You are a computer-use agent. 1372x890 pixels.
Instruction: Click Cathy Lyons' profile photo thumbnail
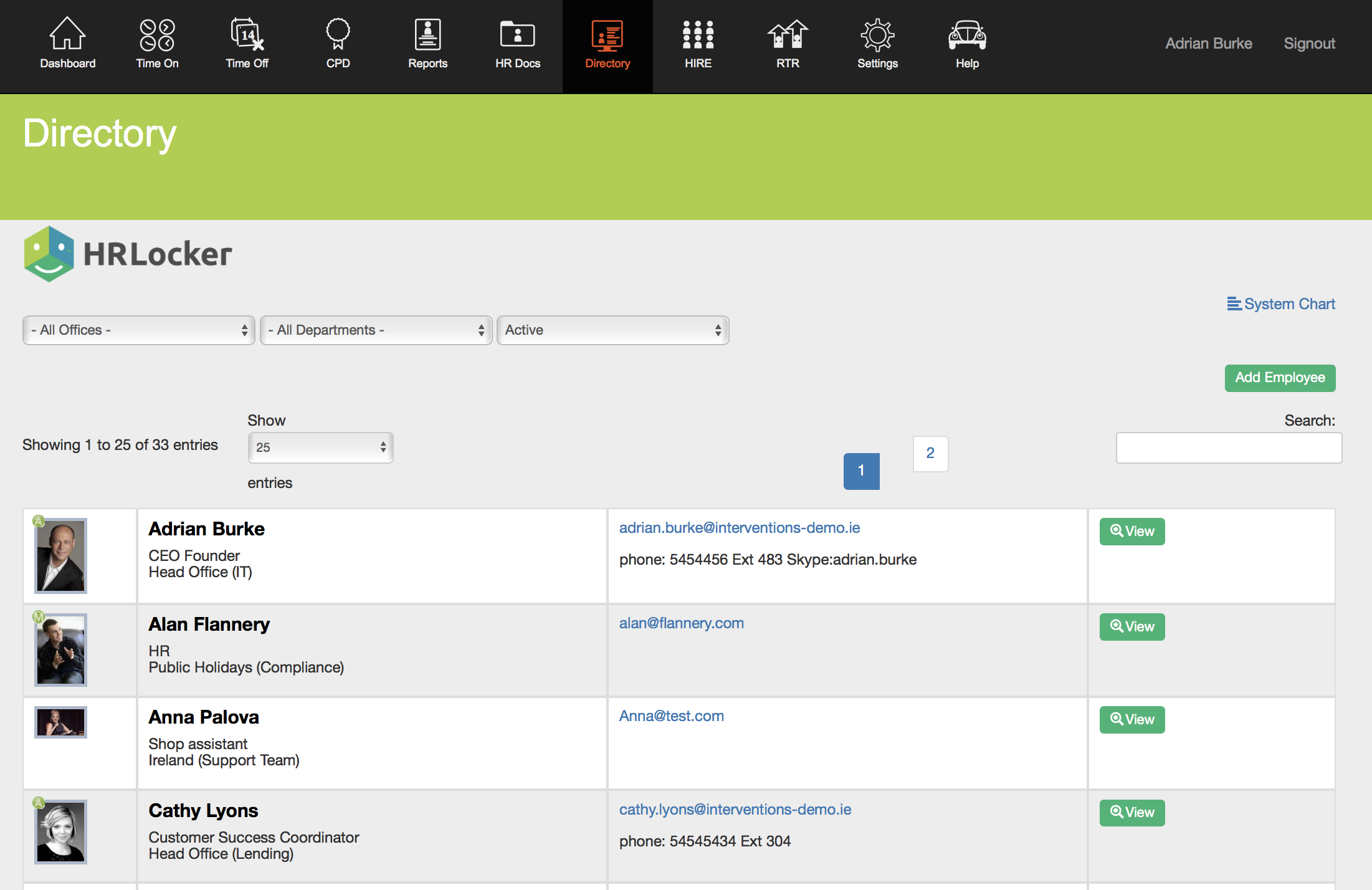point(60,832)
